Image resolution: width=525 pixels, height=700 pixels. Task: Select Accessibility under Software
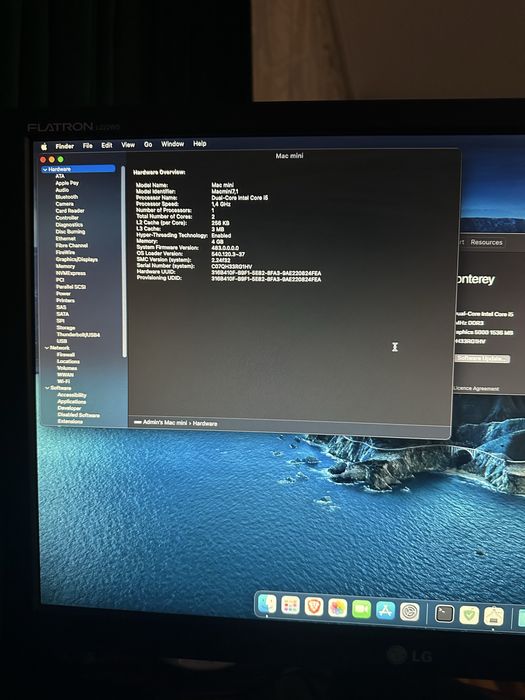point(72,395)
